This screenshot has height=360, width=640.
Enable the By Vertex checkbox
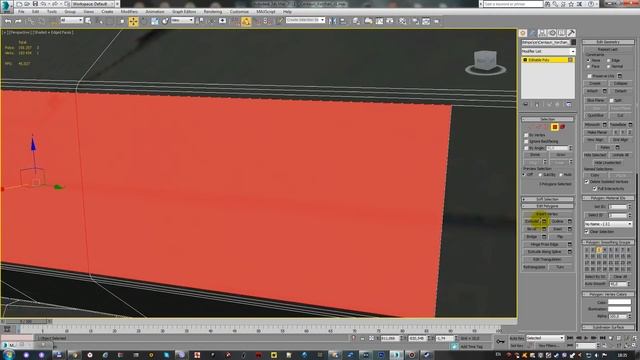click(526, 135)
